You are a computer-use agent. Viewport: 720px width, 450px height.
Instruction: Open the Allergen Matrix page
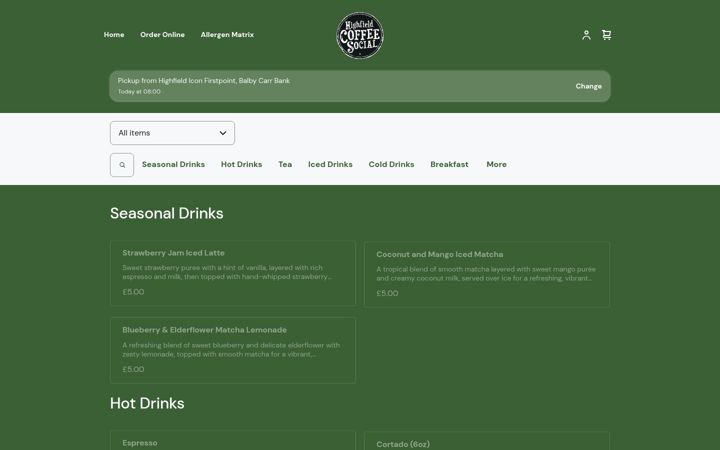[x=227, y=34]
